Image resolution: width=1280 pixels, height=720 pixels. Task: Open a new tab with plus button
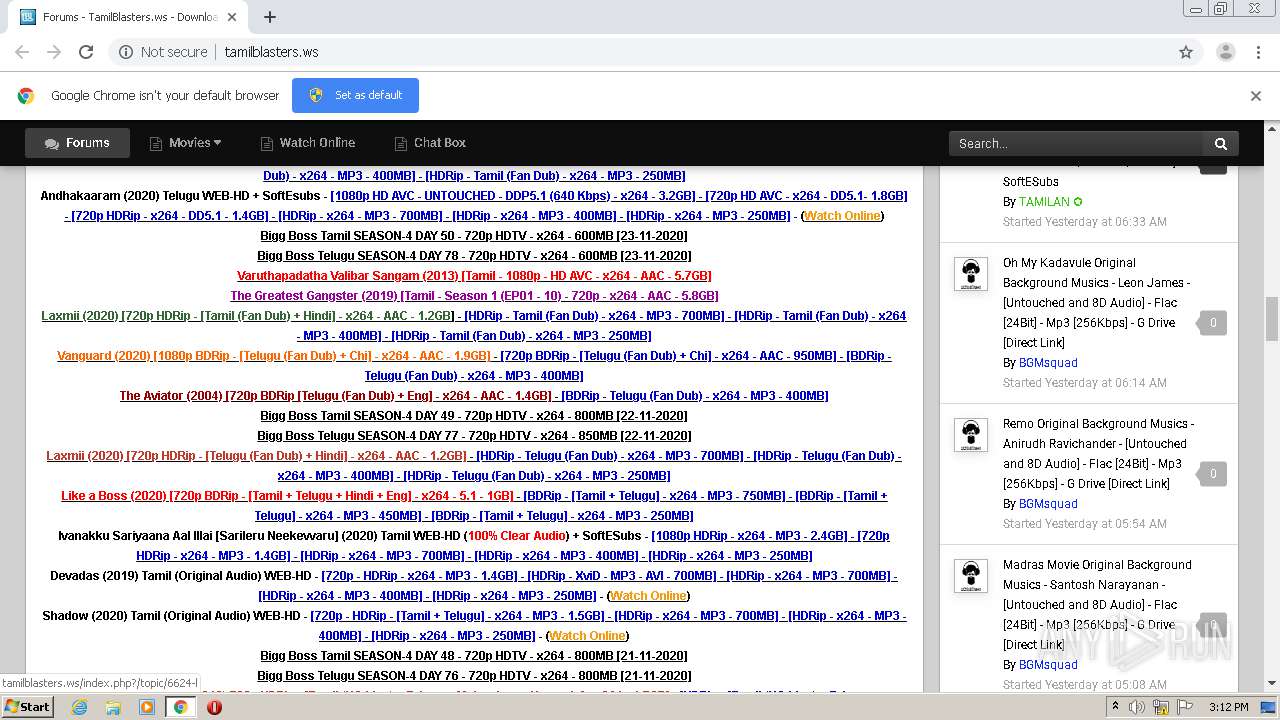coord(270,17)
